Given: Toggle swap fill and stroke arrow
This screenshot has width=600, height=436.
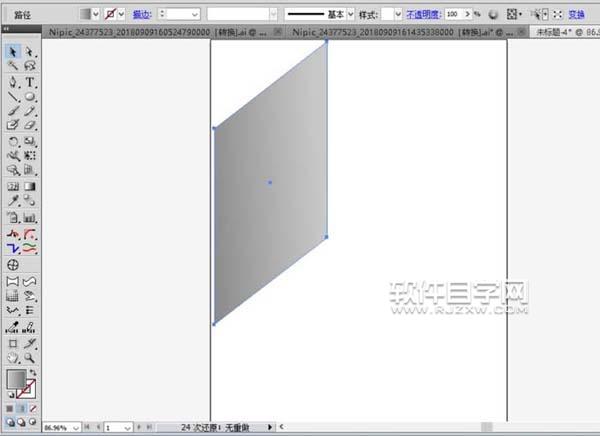Looking at the screenshot, I should (x=33, y=372).
